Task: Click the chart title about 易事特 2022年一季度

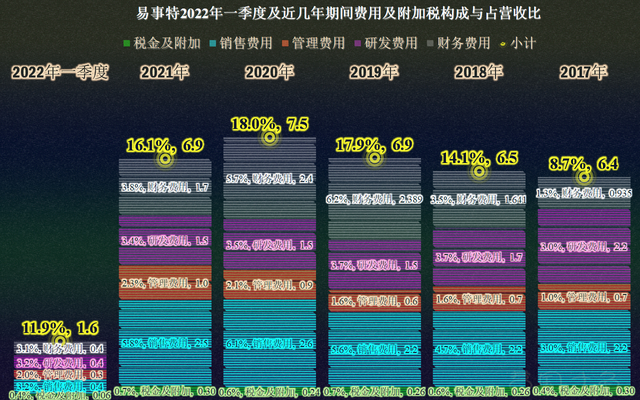Action: [x=338, y=13]
